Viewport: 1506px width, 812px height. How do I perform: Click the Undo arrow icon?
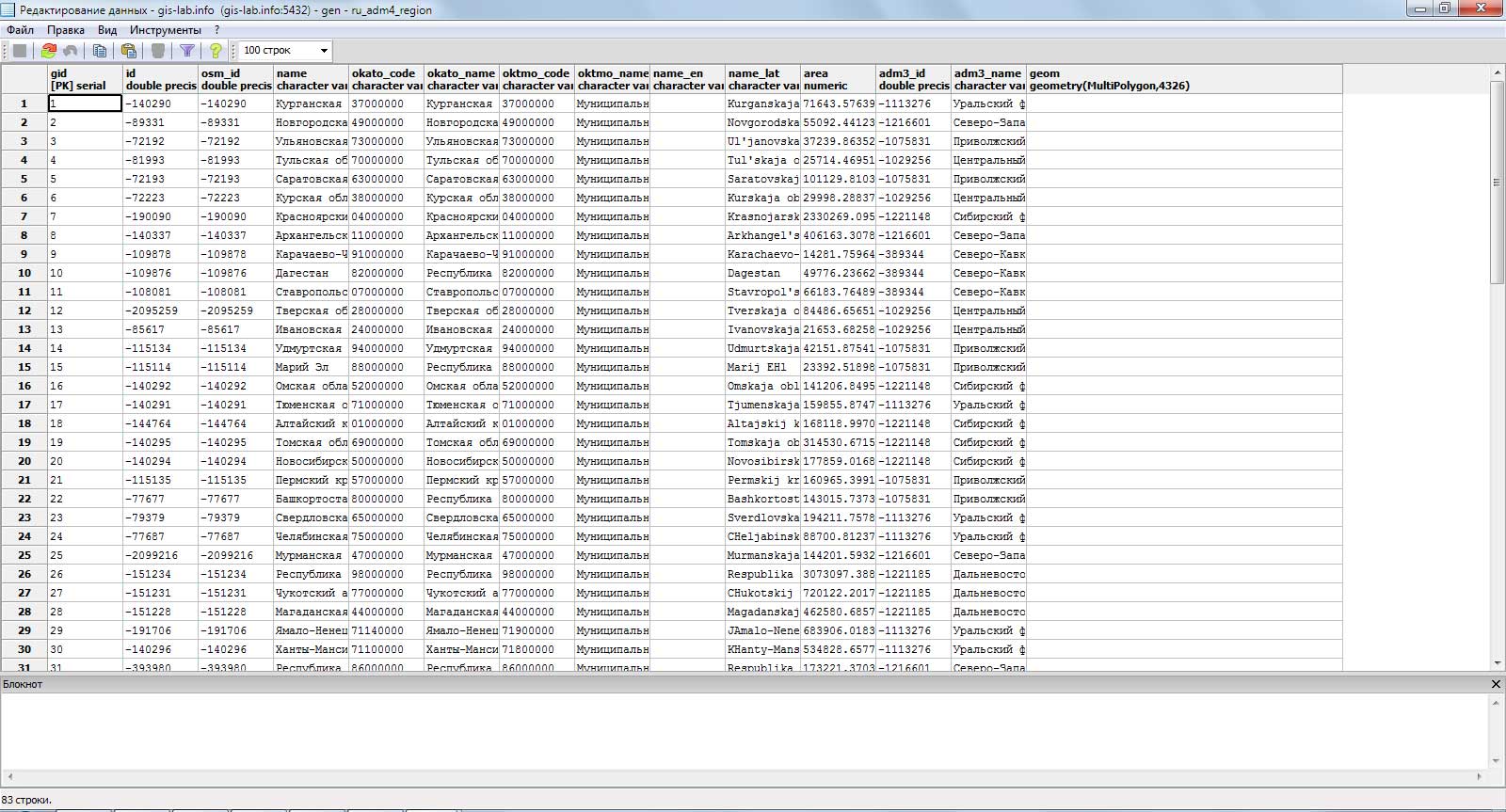pos(70,51)
